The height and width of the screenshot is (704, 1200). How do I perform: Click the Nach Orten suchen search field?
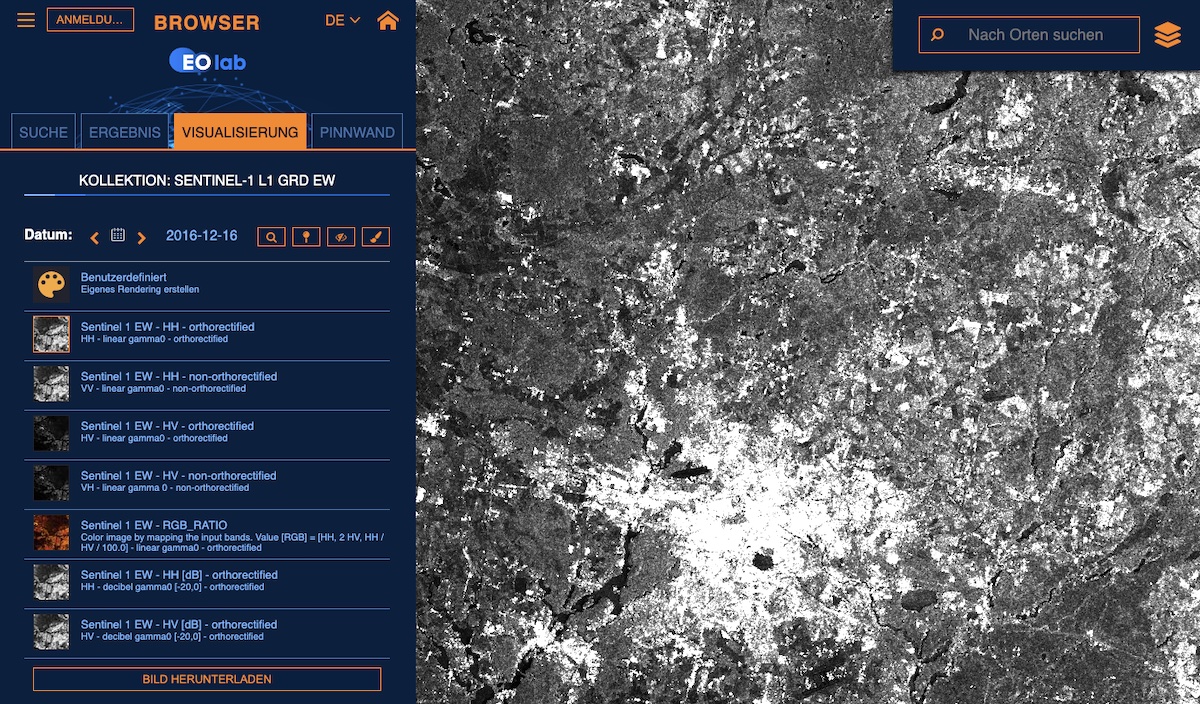coord(1035,35)
